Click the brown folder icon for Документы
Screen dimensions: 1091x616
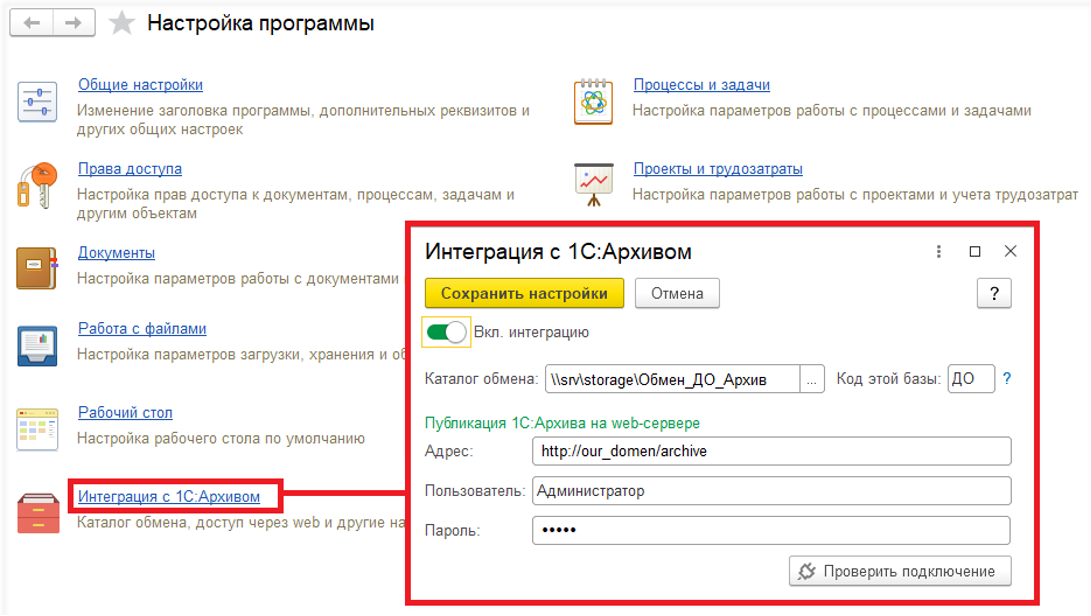pyautogui.click(x=37, y=268)
